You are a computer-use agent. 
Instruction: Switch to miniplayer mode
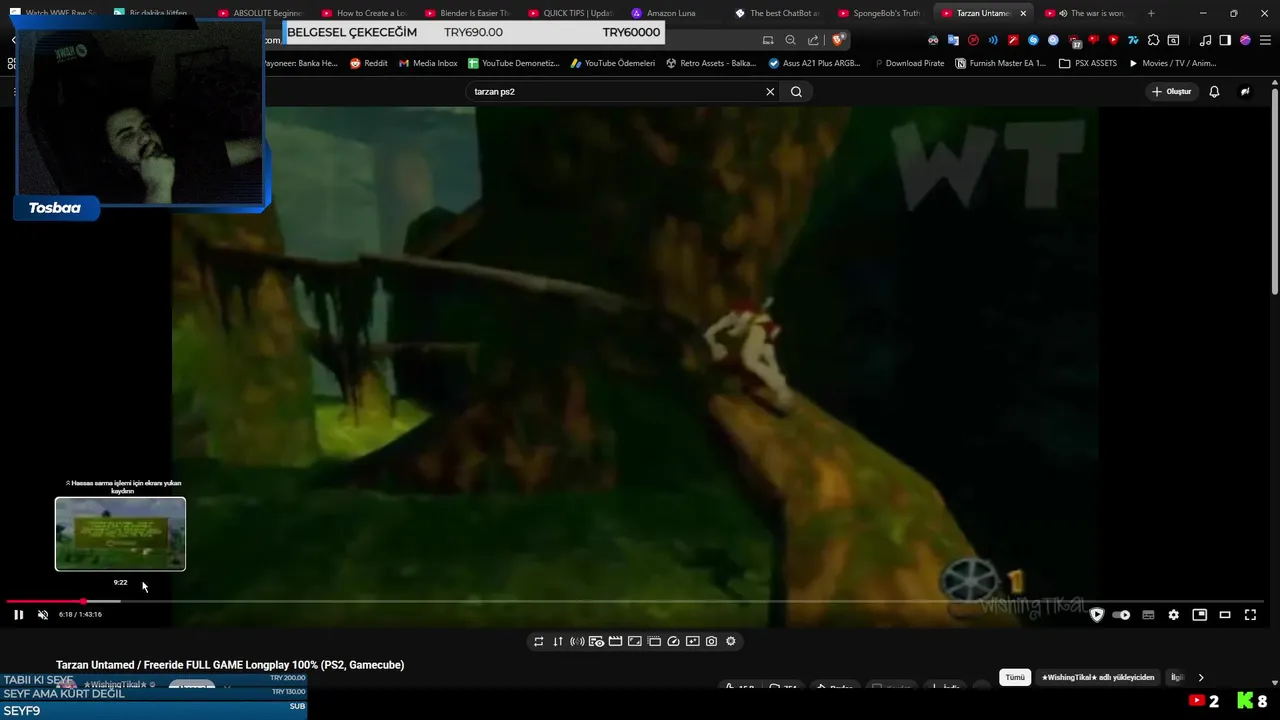pos(1199,615)
